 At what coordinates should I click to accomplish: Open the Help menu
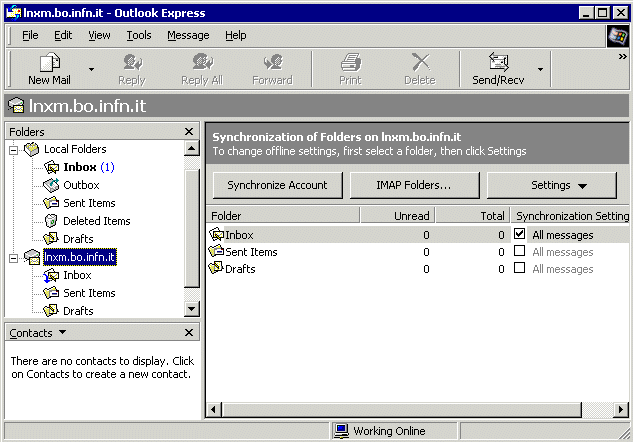(236, 36)
